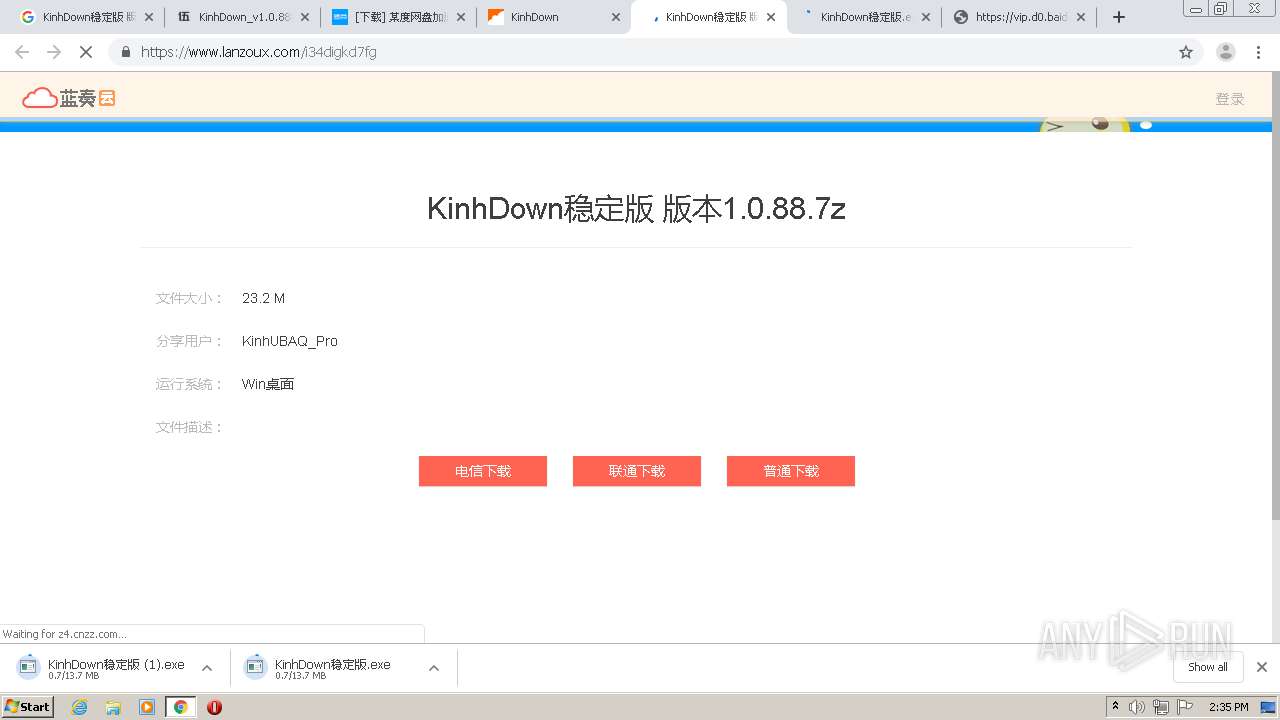Click the uploader name KinhUBAQ_Pro
Screen dimensions: 1280x720
(x=290, y=341)
